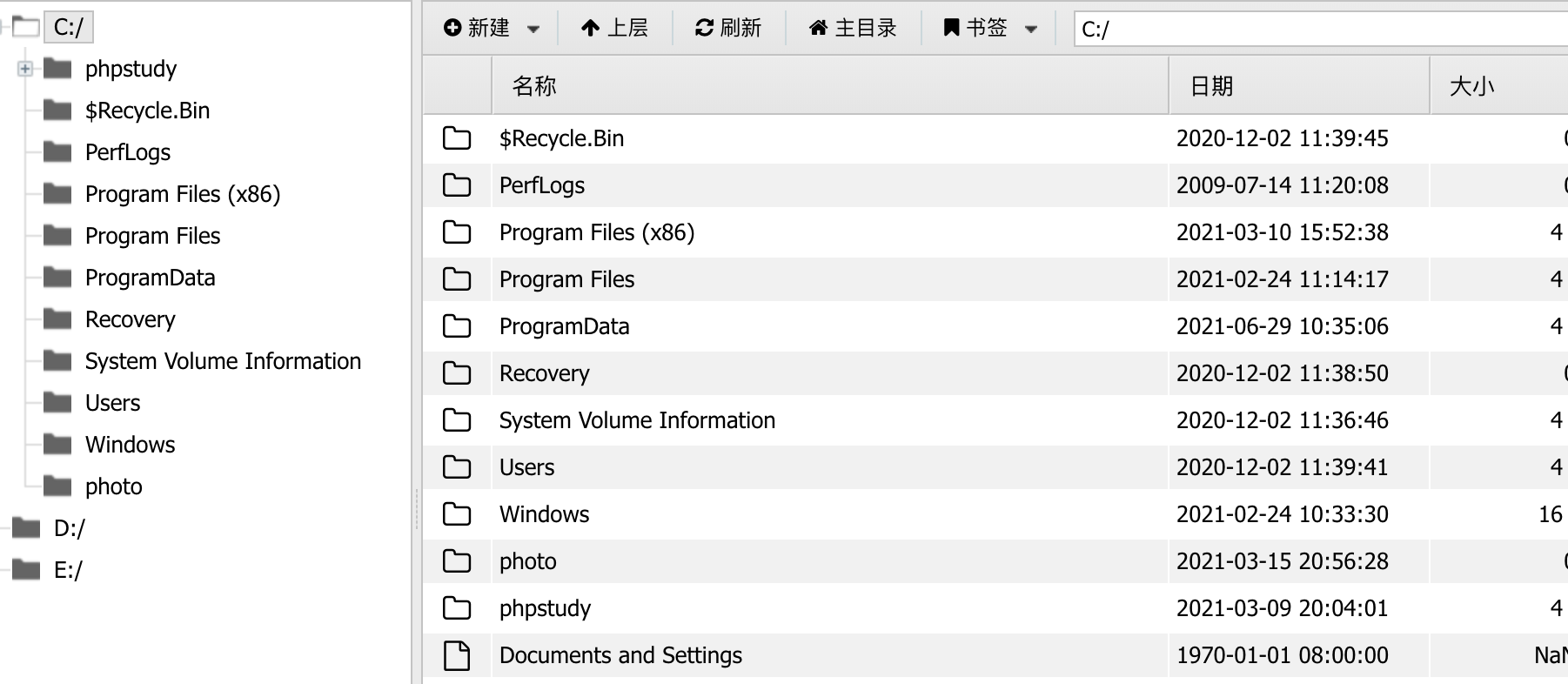Open the dropdown arrow next to 新建
The width and height of the screenshot is (1568, 684).
[x=533, y=29]
